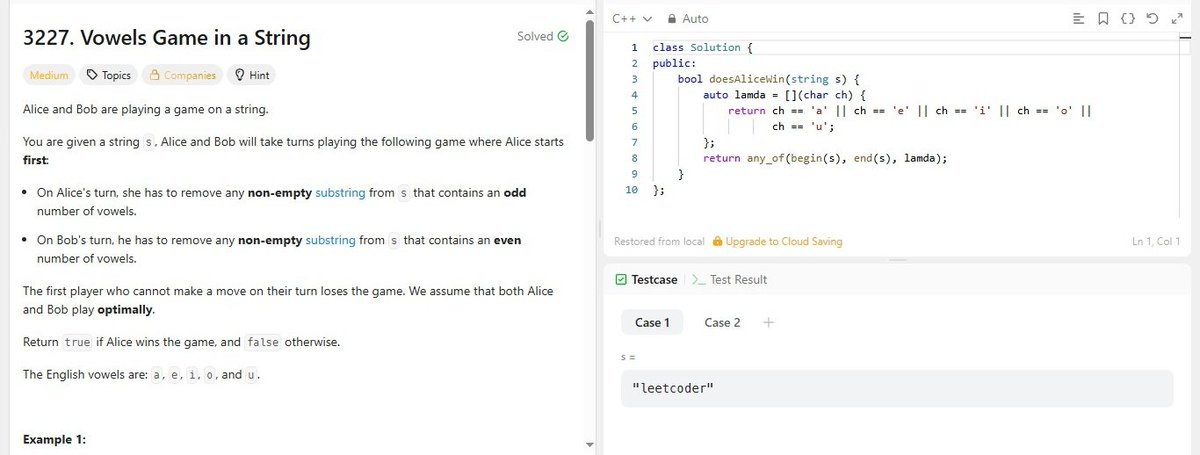Click line number 8 in the code gutter
The image size is (1200, 455).
tap(635, 157)
